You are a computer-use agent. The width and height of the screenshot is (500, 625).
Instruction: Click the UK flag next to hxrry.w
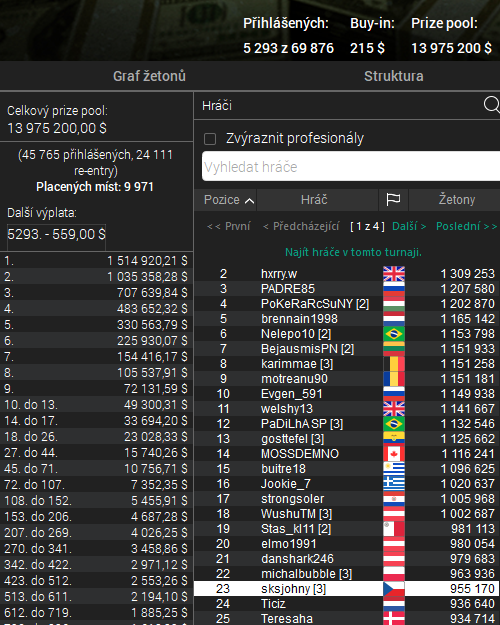[x=394, y=274]
